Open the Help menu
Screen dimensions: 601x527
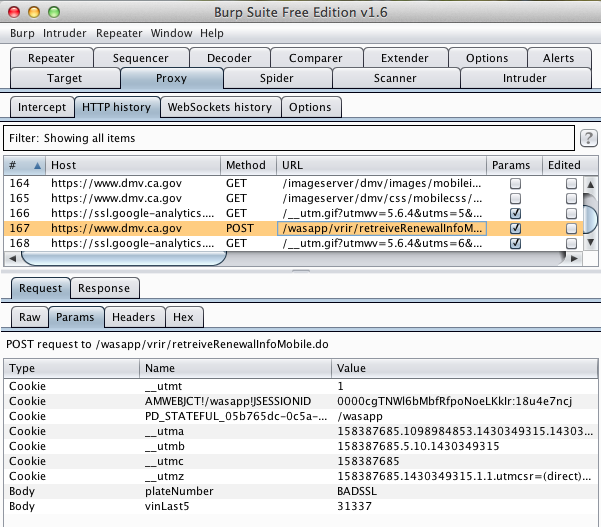[x=212, y=33]
